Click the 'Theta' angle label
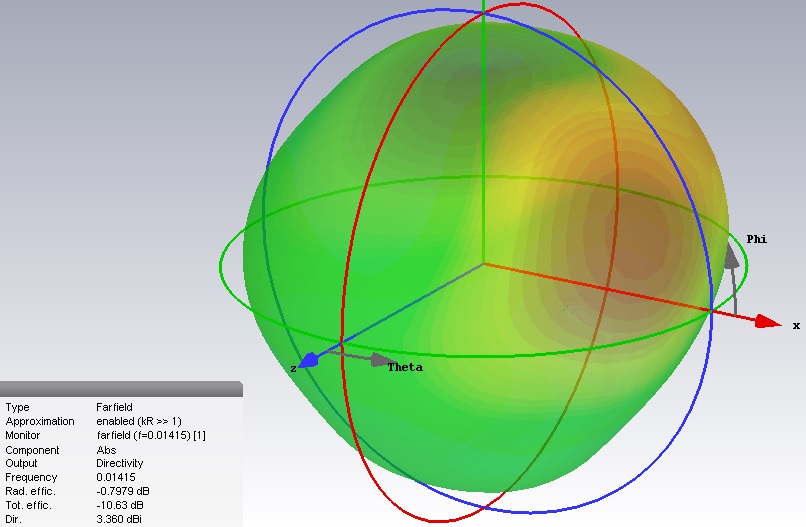 point(405,367)
